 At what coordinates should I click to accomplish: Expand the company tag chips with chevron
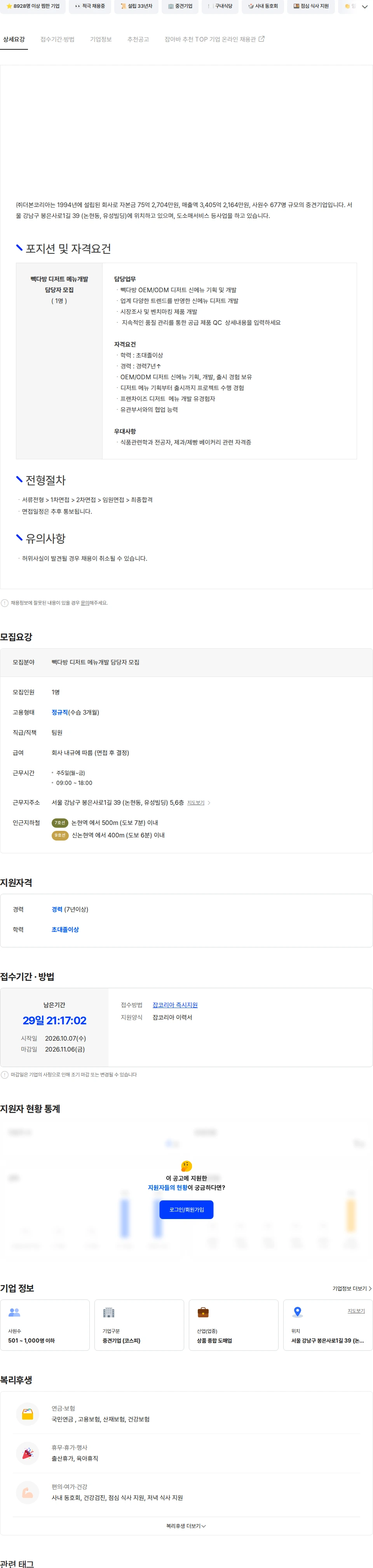(x=364, y=7)
